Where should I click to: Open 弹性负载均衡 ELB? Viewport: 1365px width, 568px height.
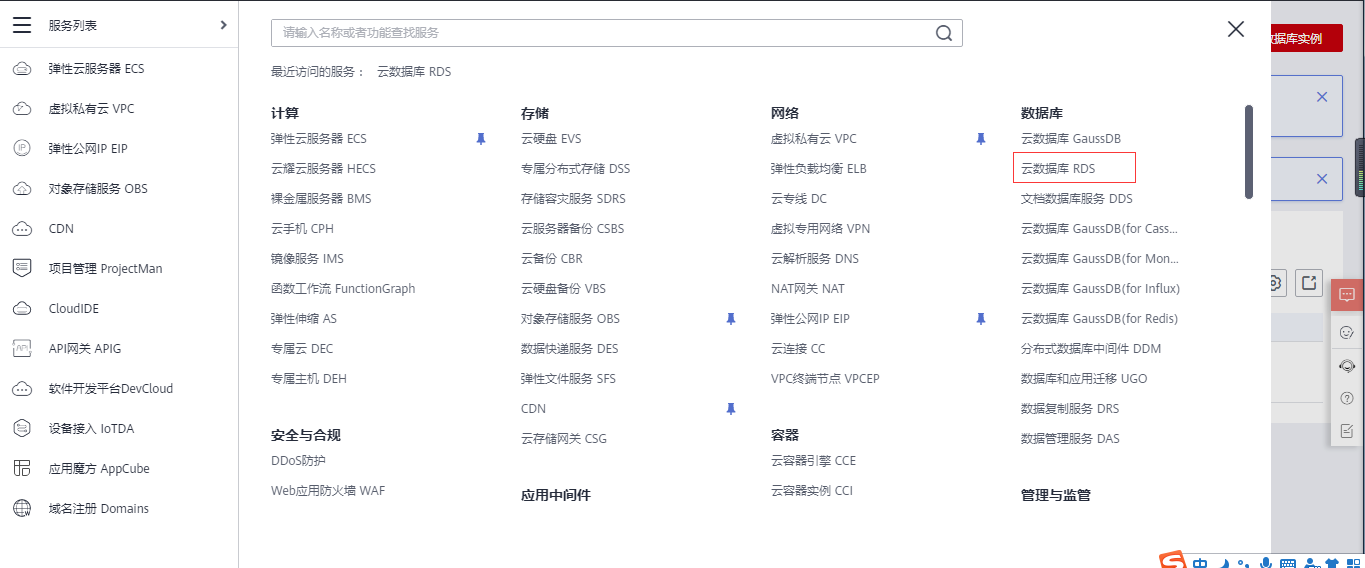819,169
